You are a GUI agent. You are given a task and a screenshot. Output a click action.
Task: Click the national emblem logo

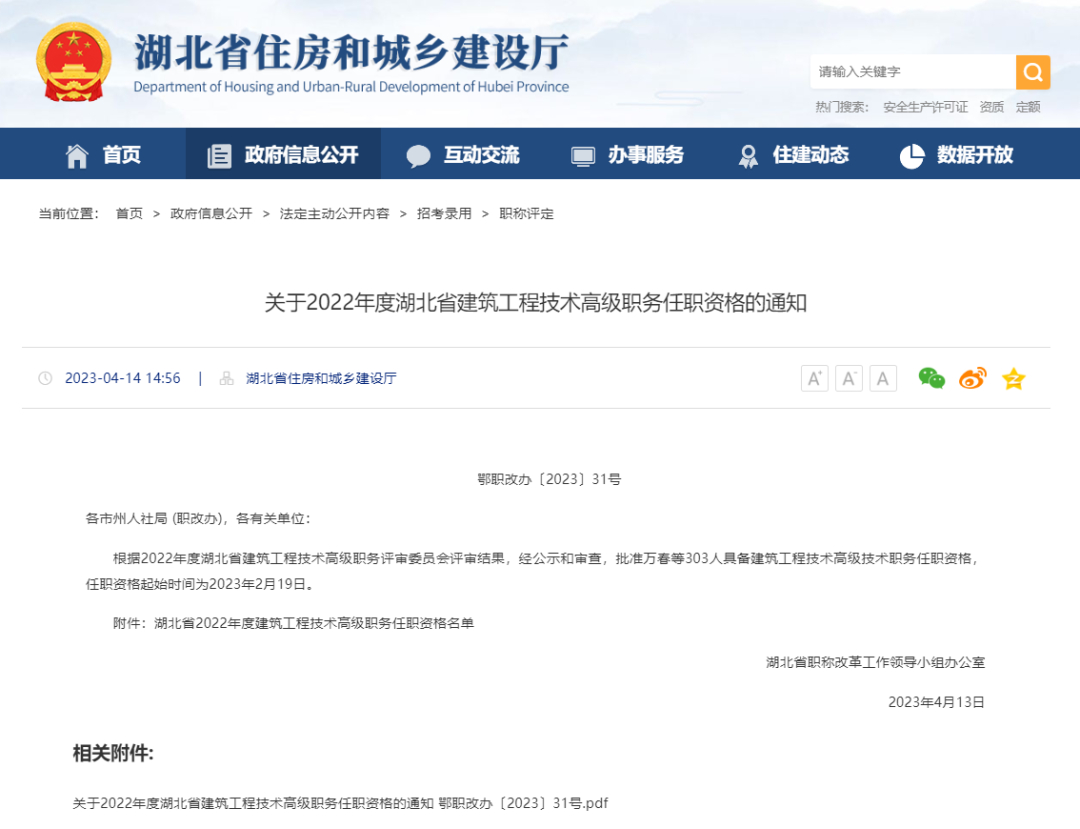click(x=74, y=62)
